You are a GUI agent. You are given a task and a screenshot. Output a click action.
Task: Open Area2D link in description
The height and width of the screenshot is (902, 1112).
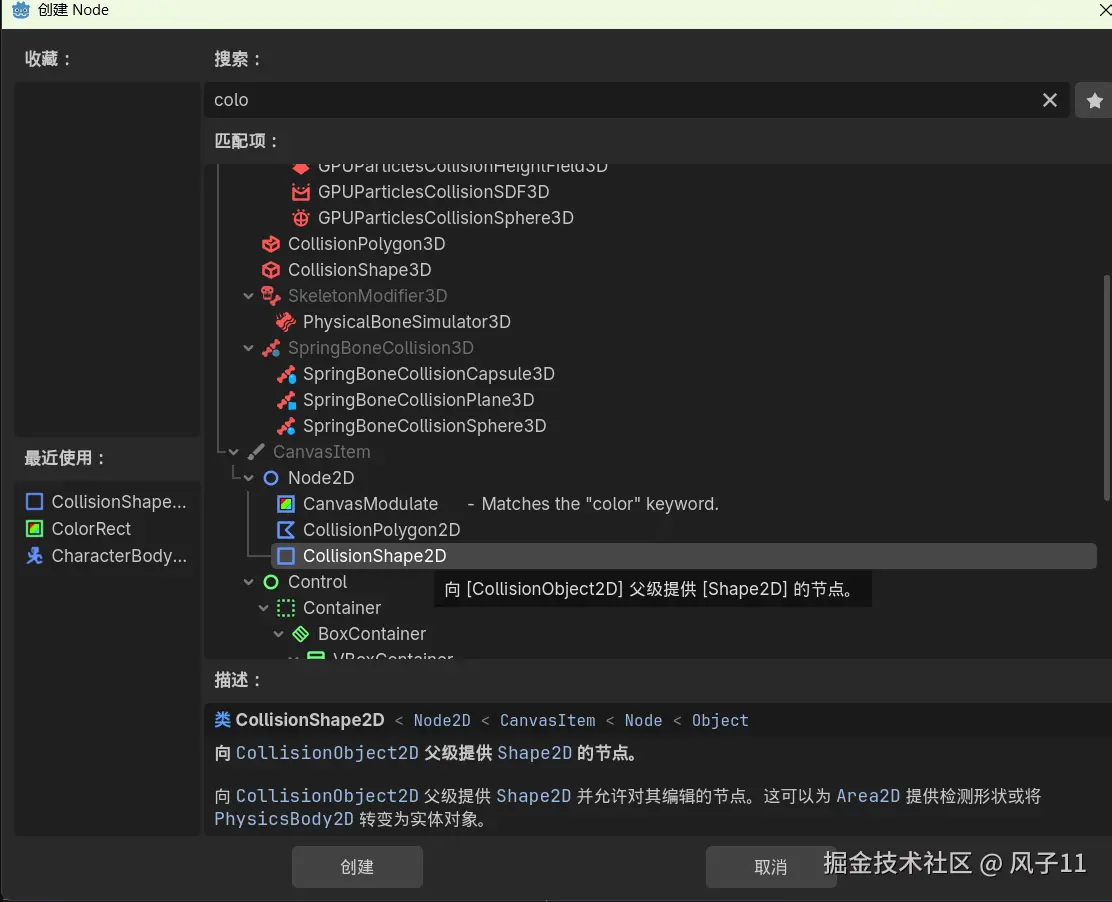[868, 796]
